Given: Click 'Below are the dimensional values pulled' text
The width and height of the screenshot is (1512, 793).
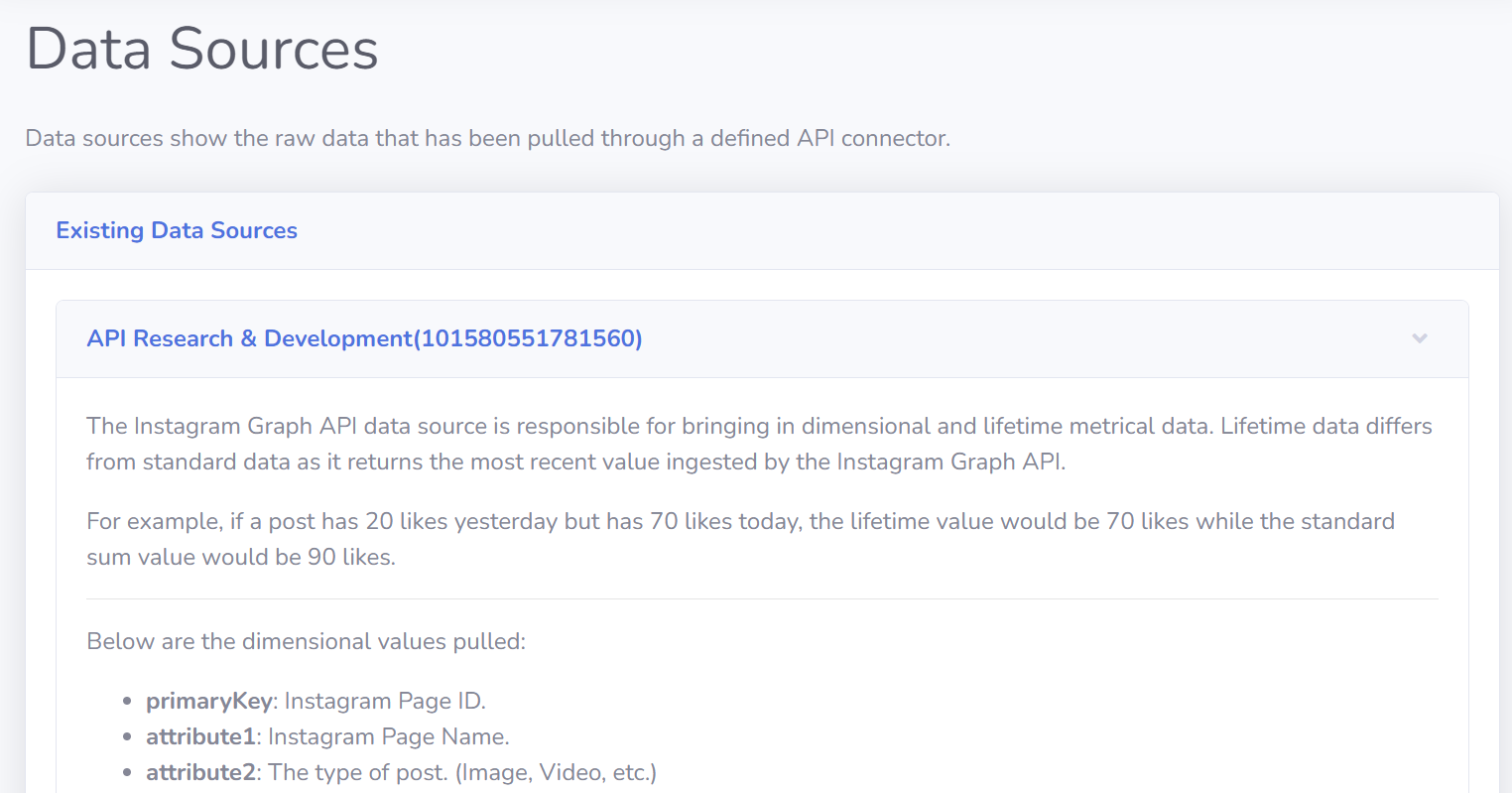Looking at the screenshot, I should (x=306, y=641).
